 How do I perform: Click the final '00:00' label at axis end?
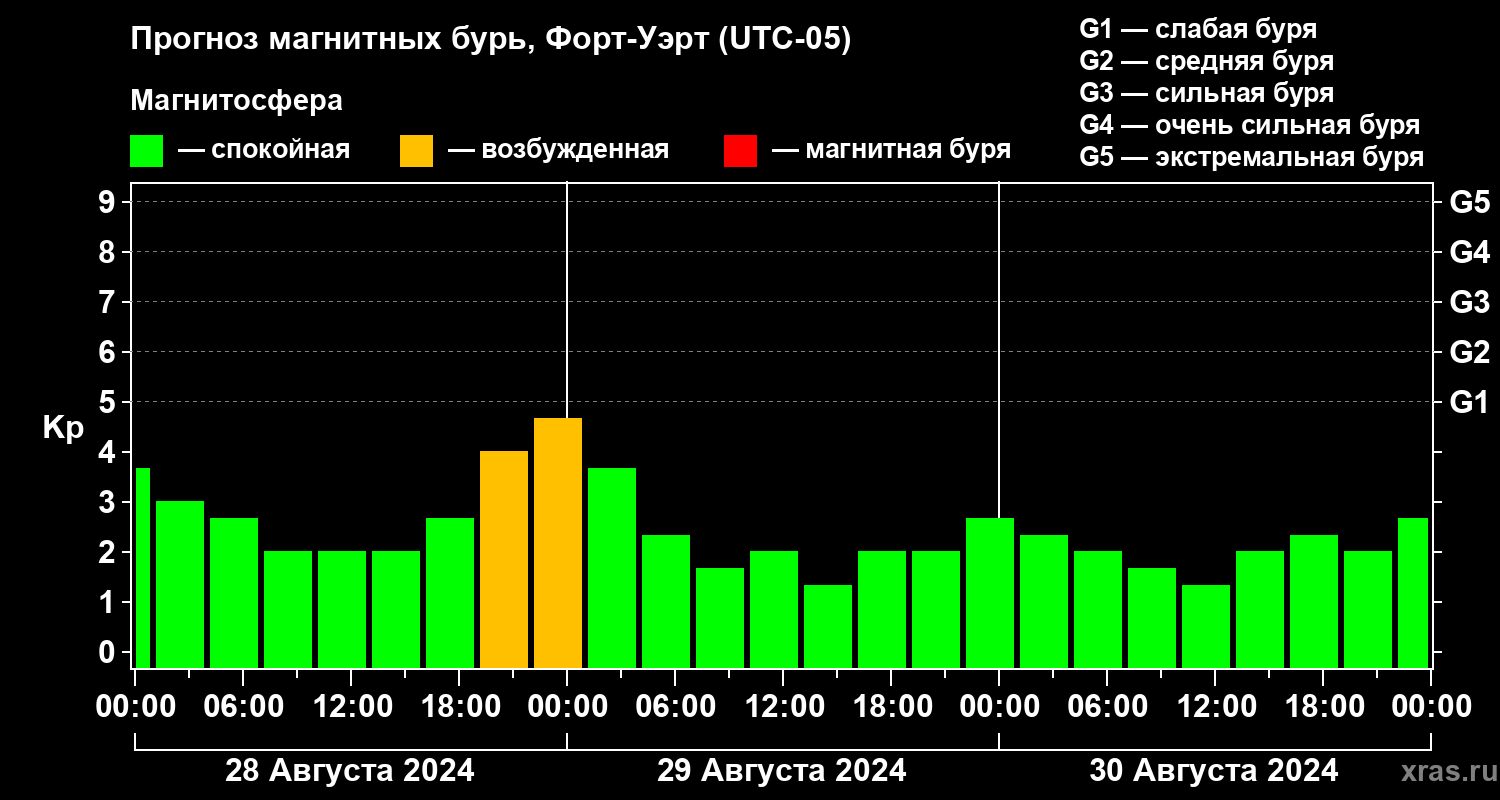1431,707
